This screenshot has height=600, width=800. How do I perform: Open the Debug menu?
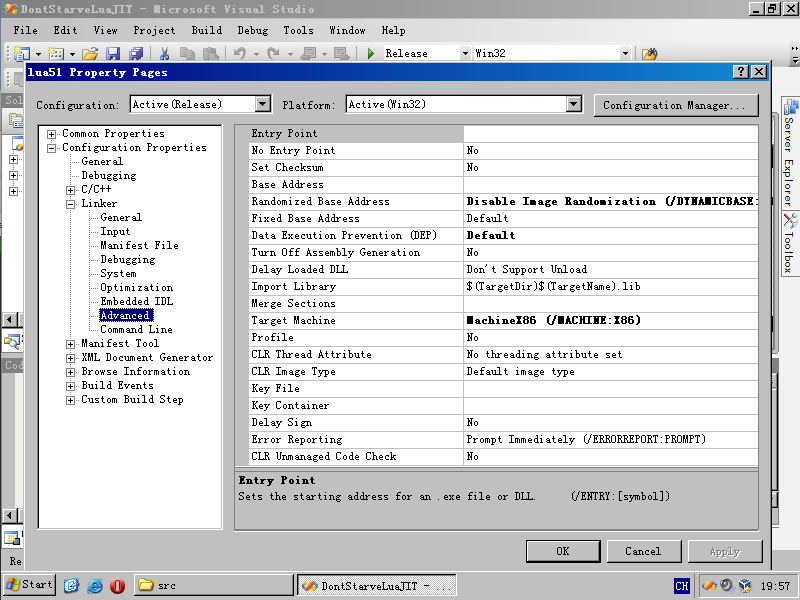[x=253, y=30]
